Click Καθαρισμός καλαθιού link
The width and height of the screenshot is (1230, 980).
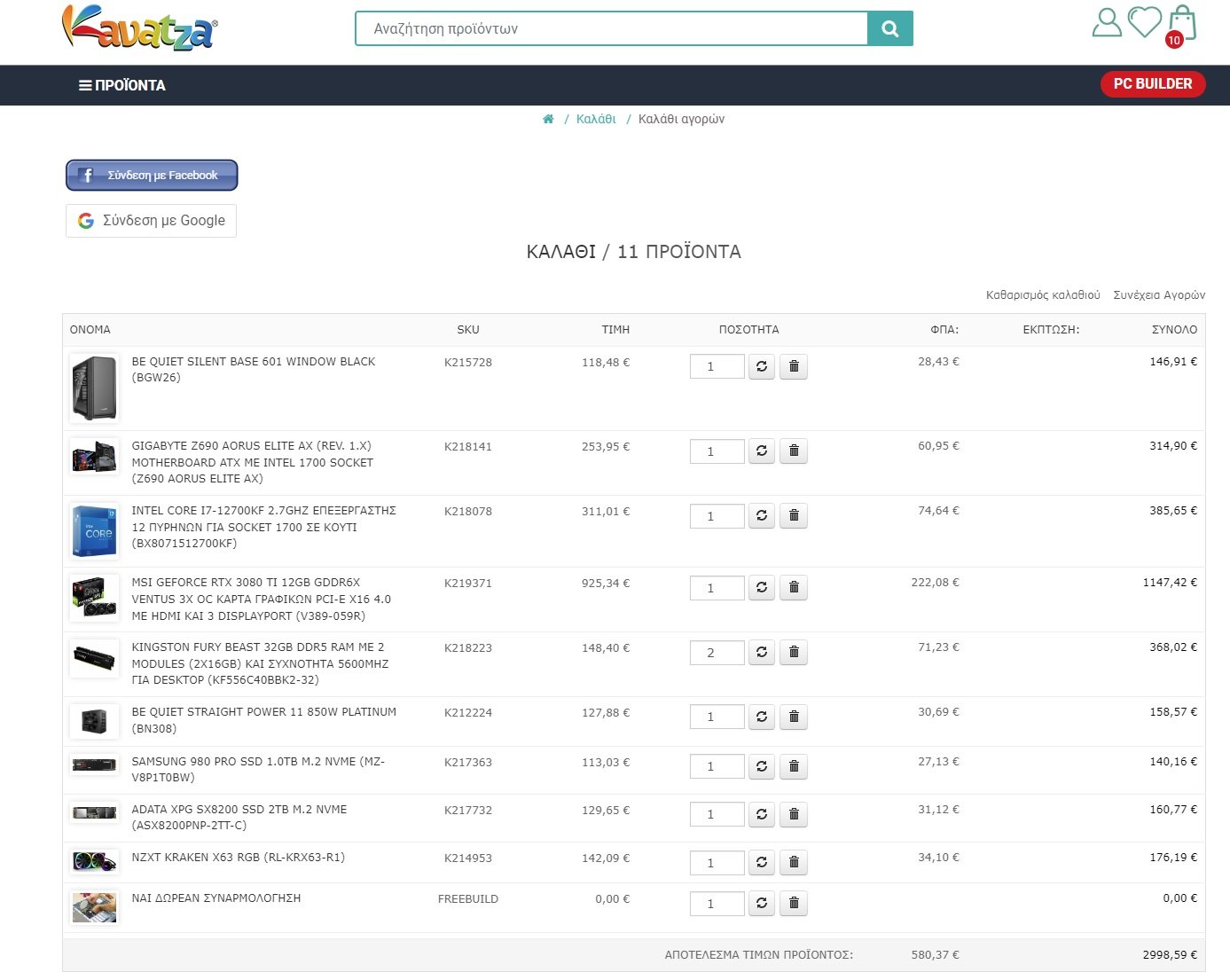pyautogui.click(x=1043, y=295)
